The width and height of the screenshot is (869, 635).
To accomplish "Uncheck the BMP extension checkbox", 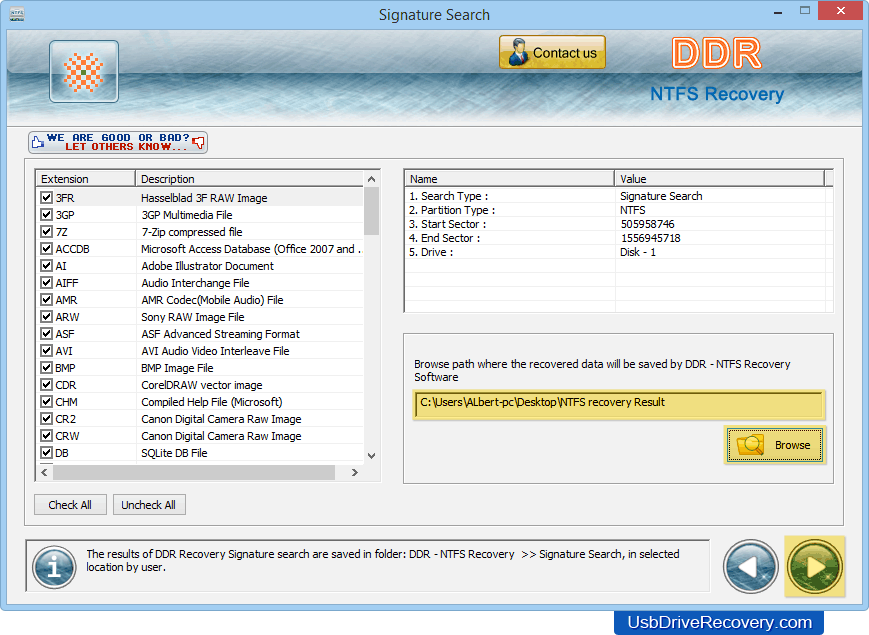I will (x=47, y=368).
